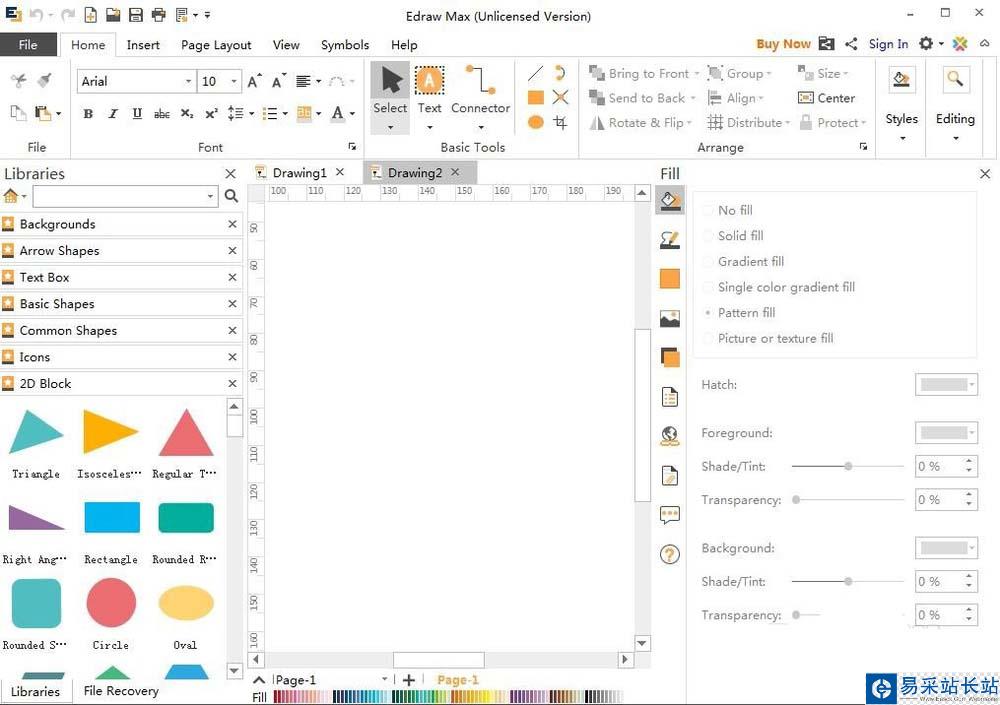This screenshot has height=705, width=1000.
Task: Open the View ribbon tab
Action: [286, 45]
